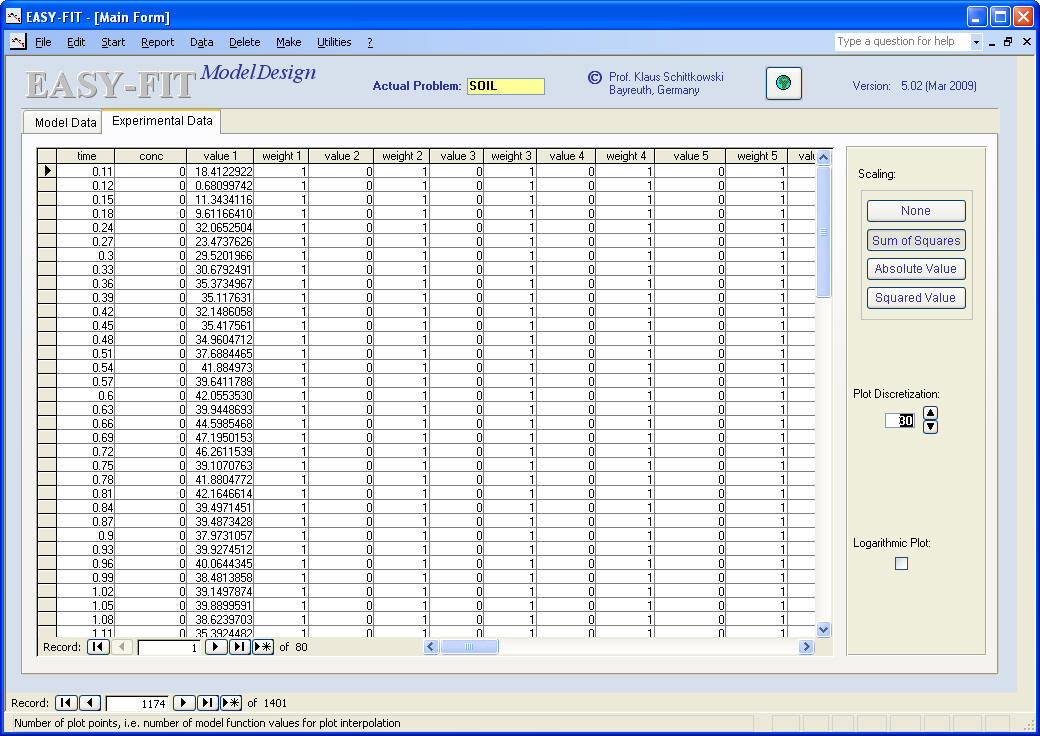Switch to the Model Data tab
This screenshot has height=736, width=1040.
[65, 123]
